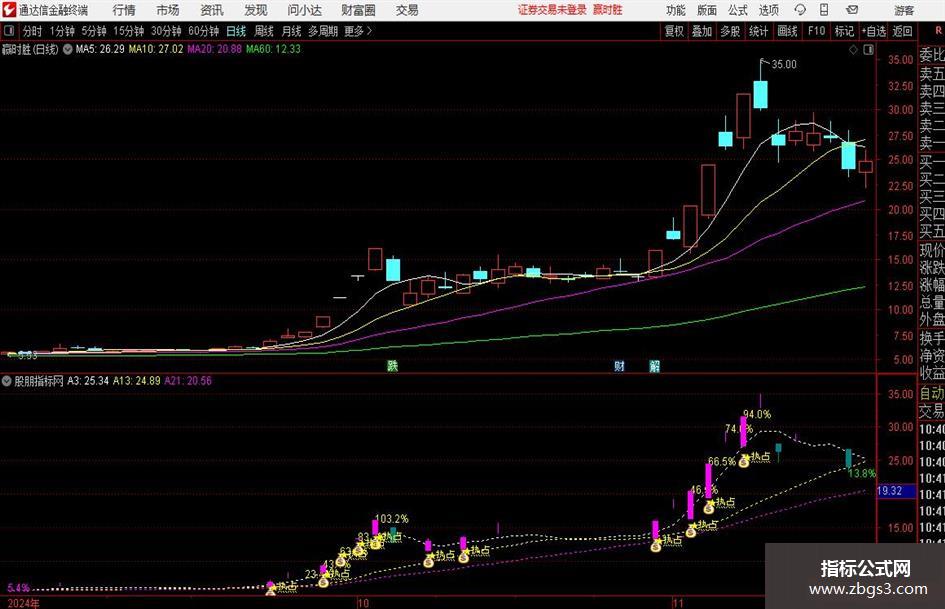Open the 行情 menu

click(x=124, y=10)
